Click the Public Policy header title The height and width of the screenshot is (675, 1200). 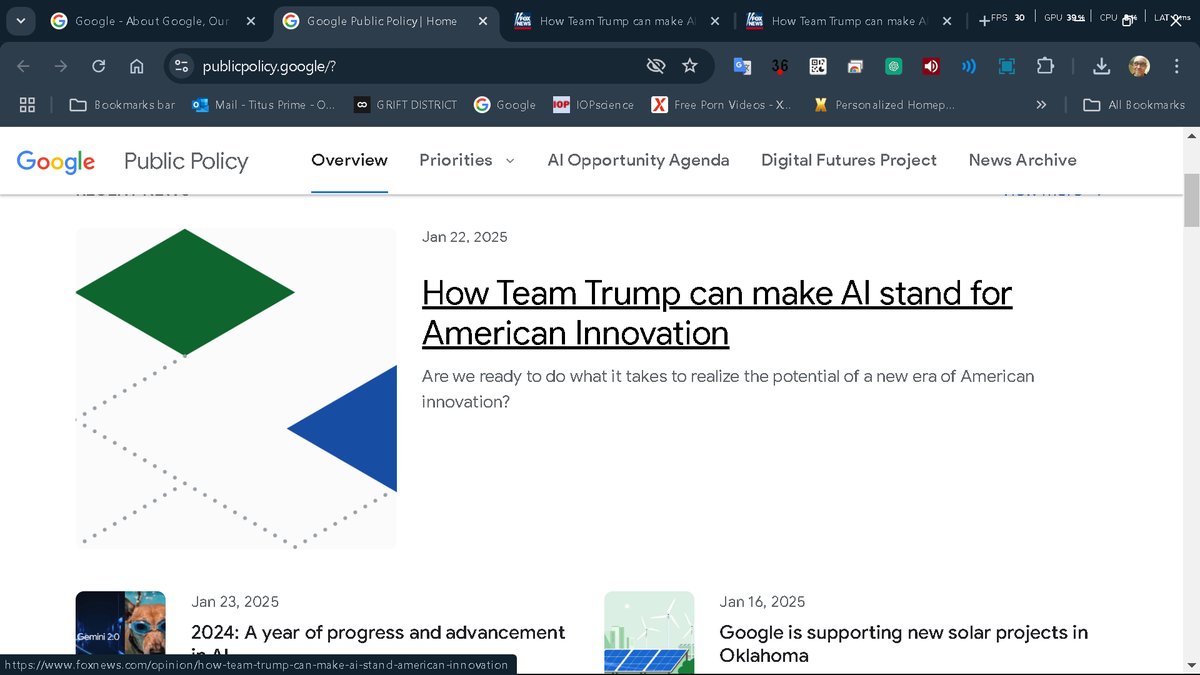tap(186, 161)
